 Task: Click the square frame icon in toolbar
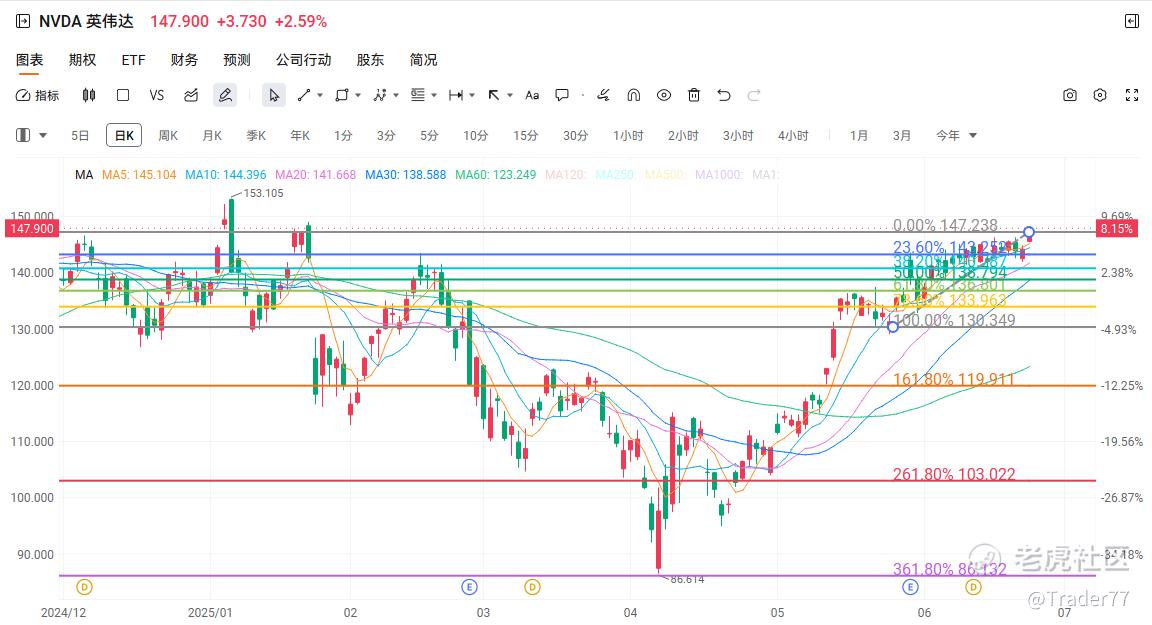(123, 95)
